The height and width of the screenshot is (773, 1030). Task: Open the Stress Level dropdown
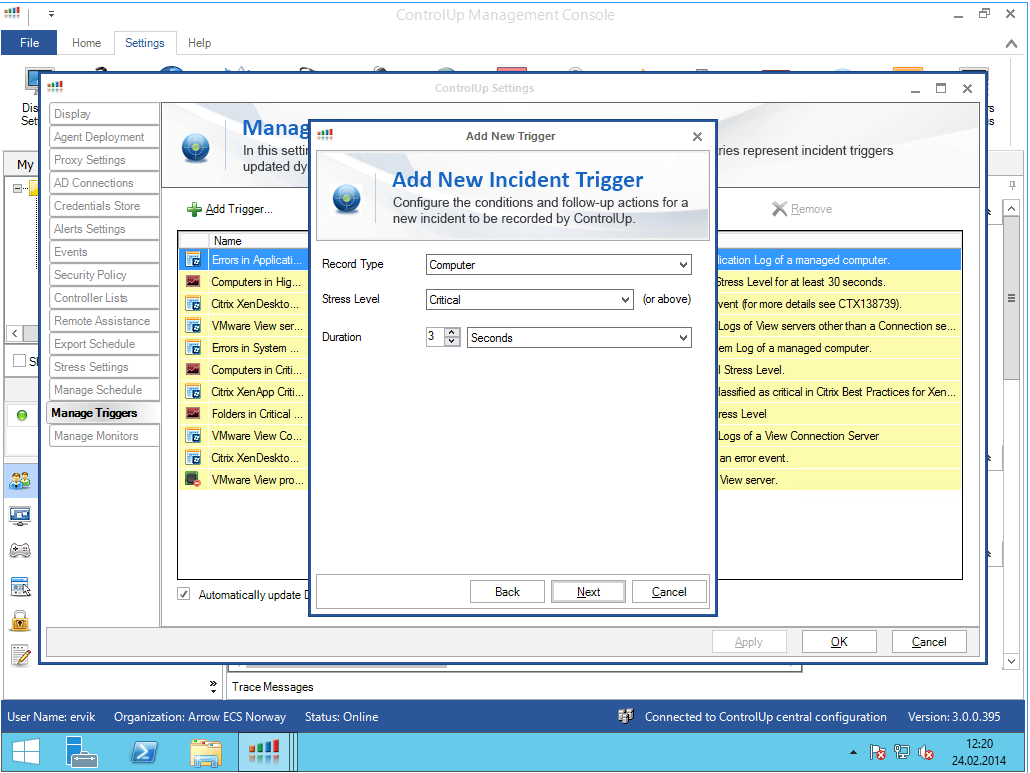pos(625,299)
